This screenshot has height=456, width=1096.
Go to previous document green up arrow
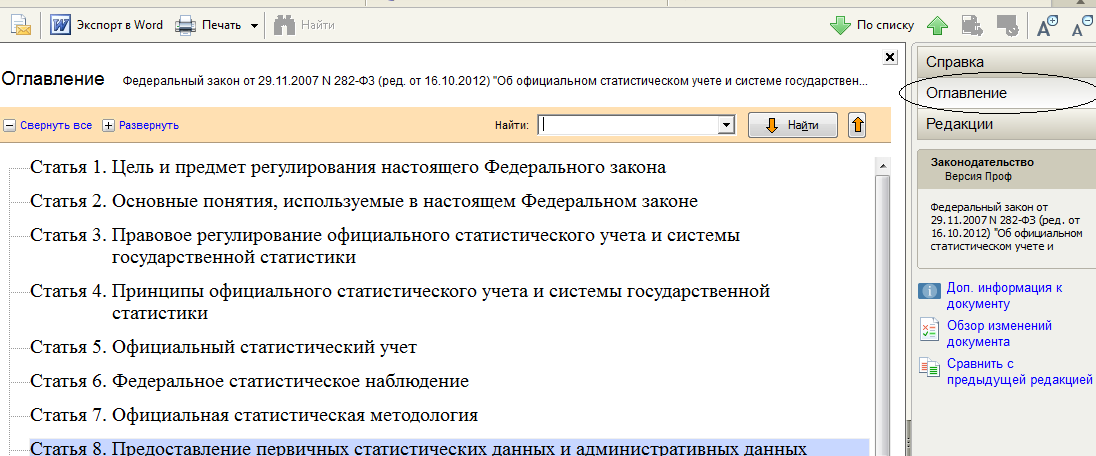(937, 26)
